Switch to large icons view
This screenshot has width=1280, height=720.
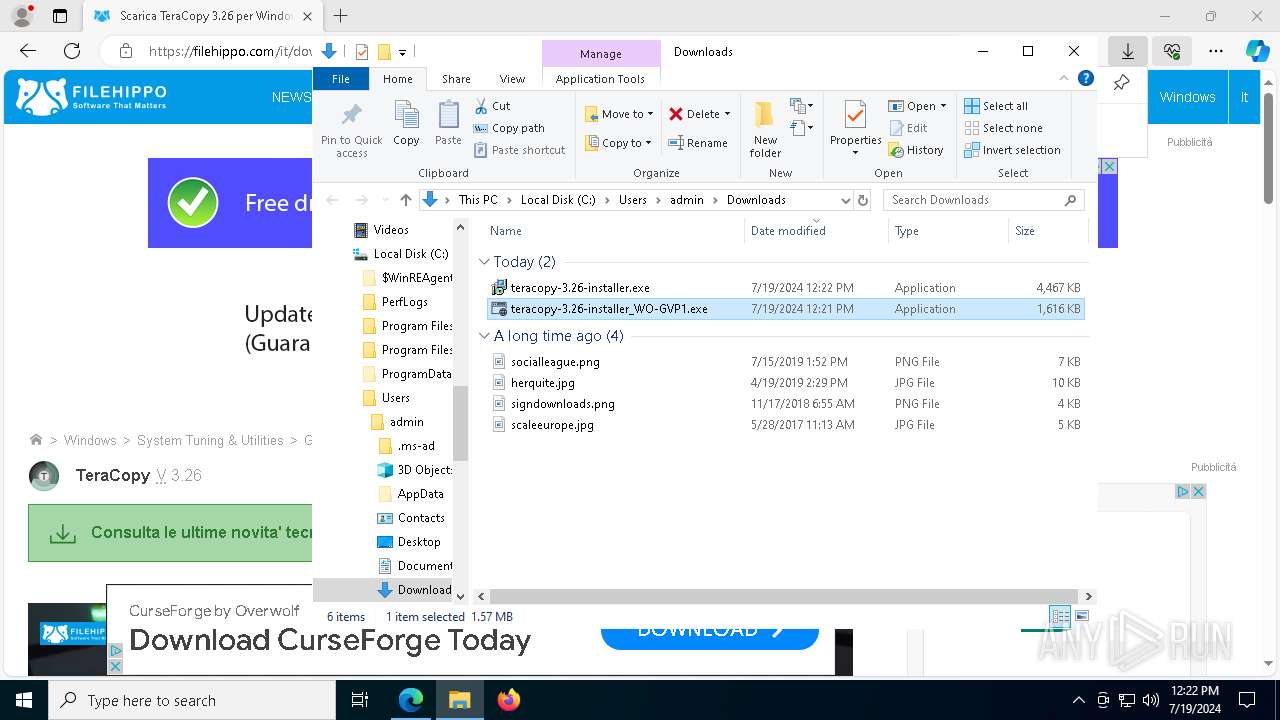tap(1081, 617)
